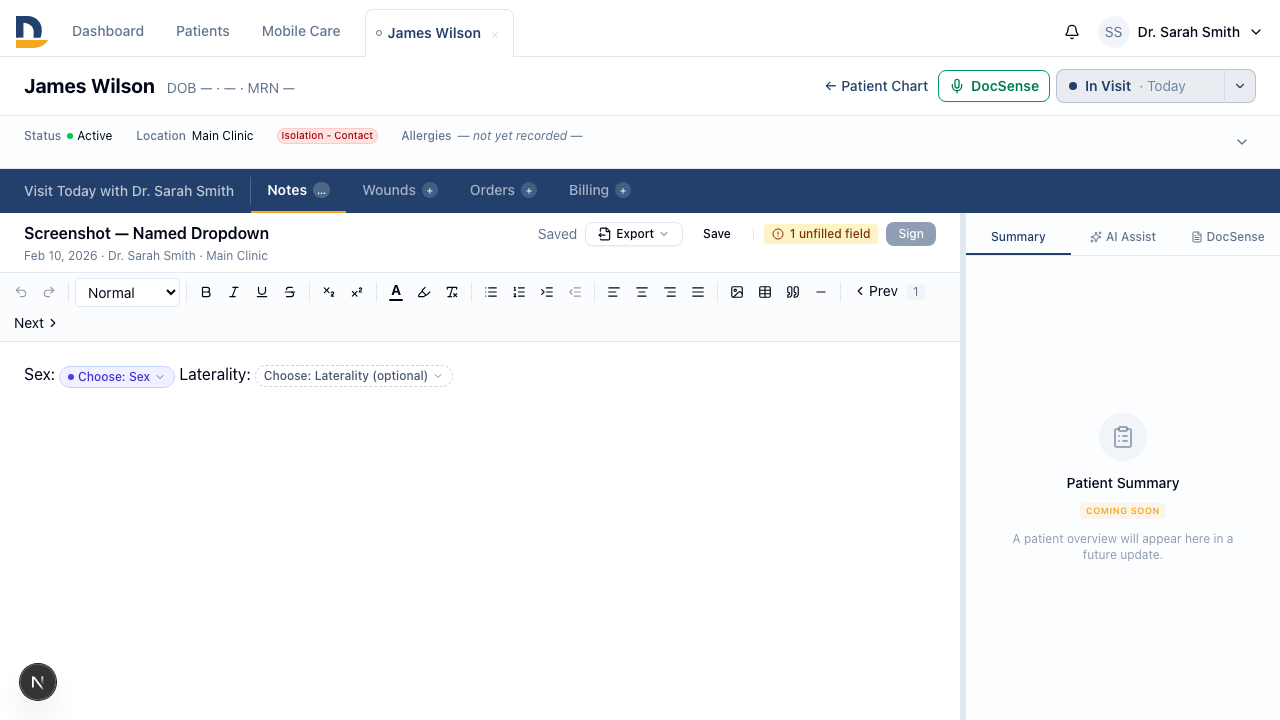
Task: Insert a numbered list
Action: coord(519,292)
